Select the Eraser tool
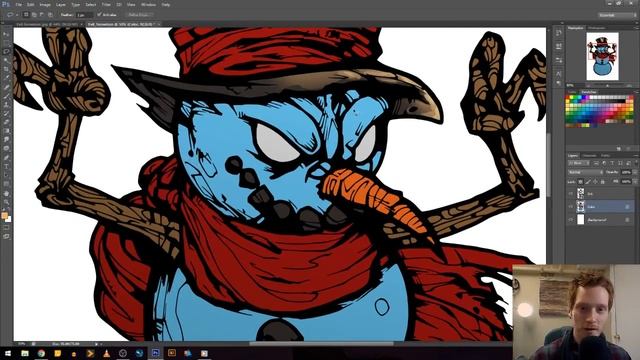This screenshot has height=360, width=640. click(x=6, y=122)
